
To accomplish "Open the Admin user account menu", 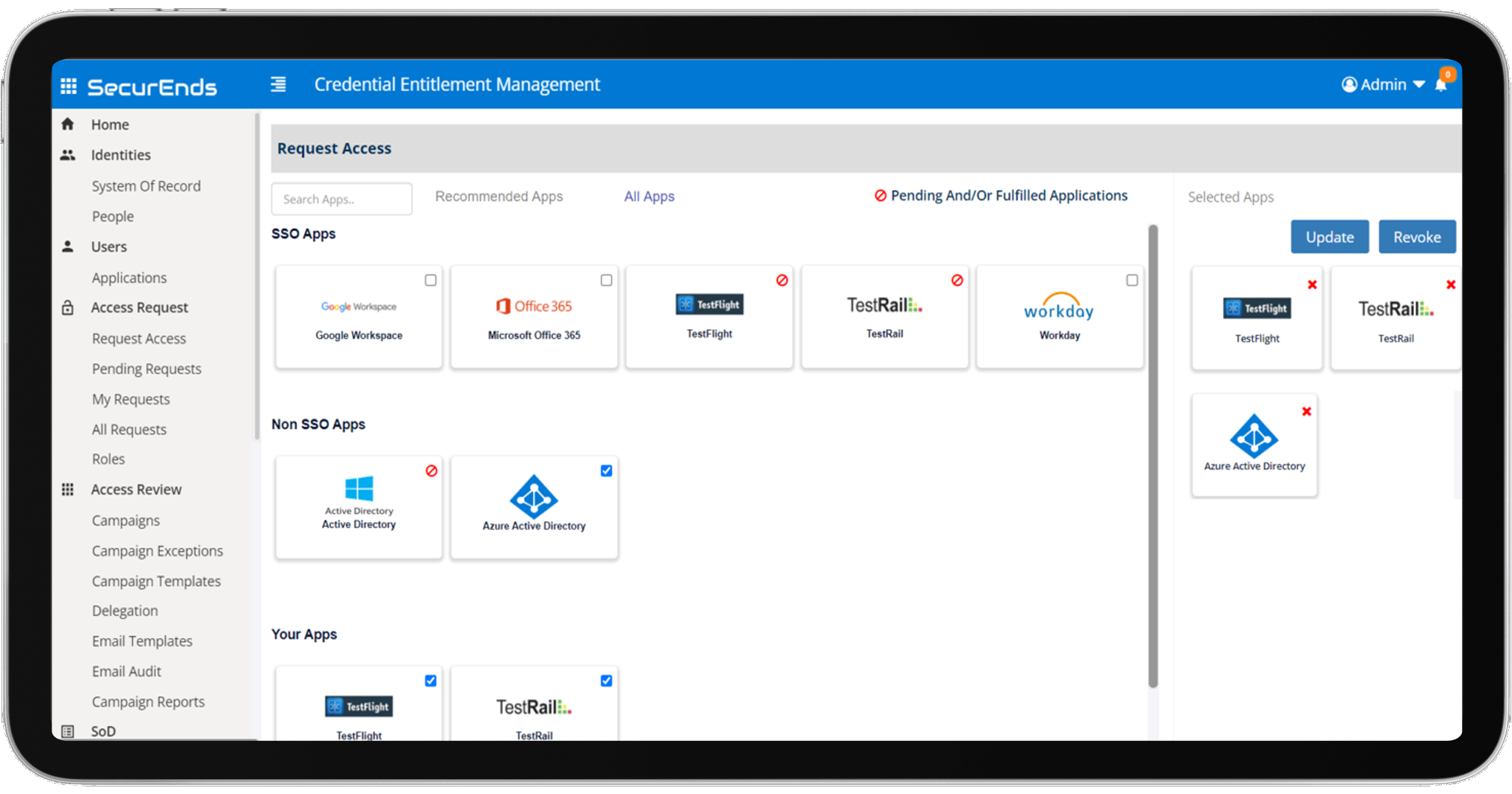I will click(x=1383, y=84).
